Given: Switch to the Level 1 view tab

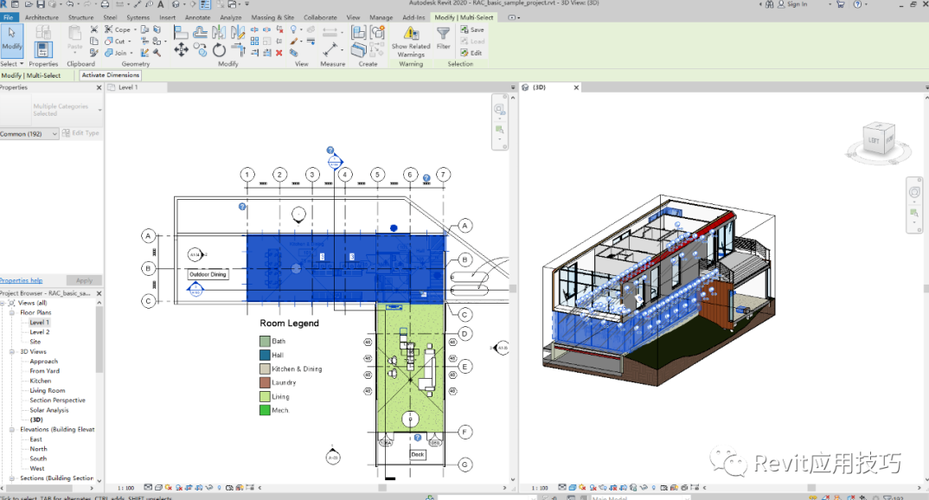Looking at the screenshot, I should [127, 87].
